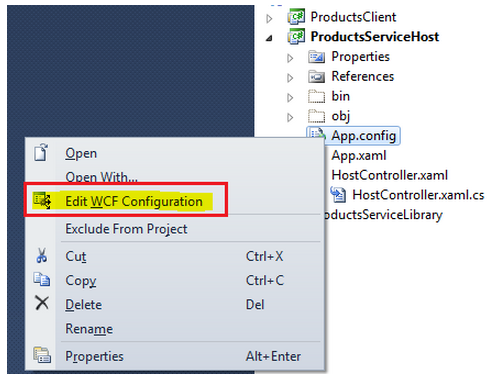Expand the bin folder node

coord(290,98)
